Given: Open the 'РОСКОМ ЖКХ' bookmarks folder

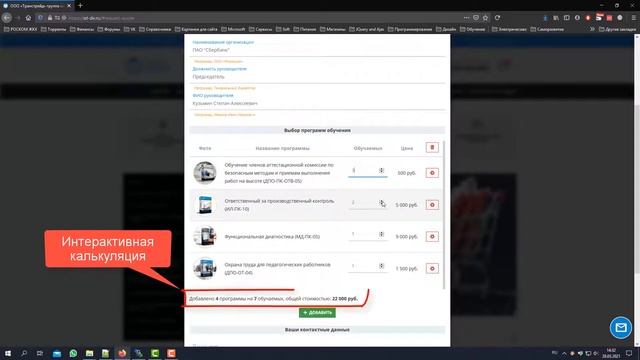Looking at the screenshot, I should [x=20, y=29].
